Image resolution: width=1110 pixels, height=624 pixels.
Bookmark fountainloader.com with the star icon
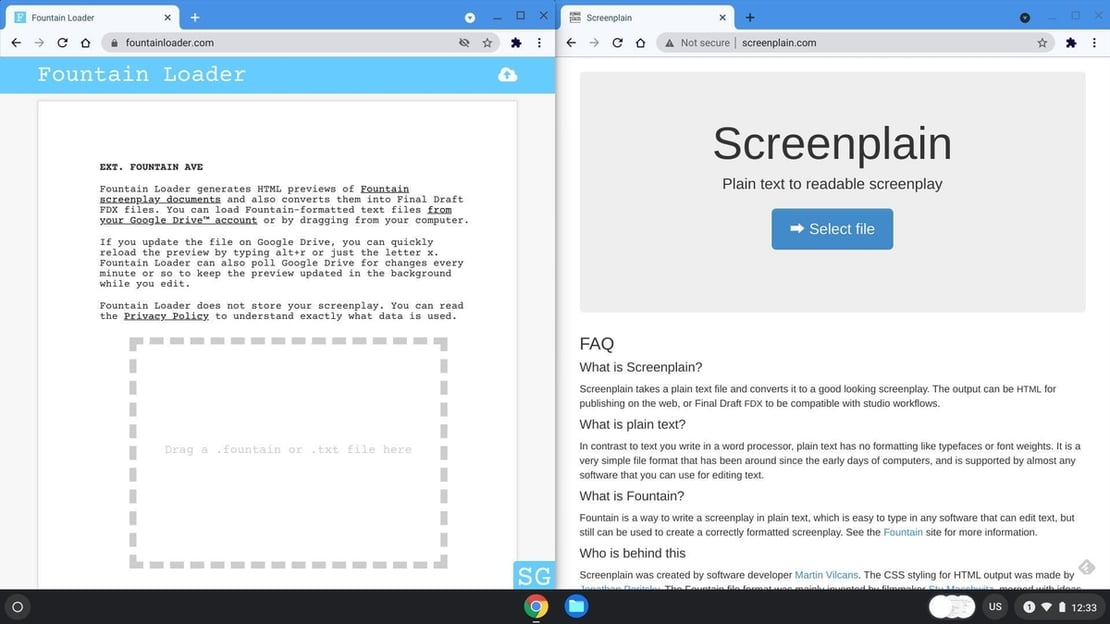click(487, 43)
